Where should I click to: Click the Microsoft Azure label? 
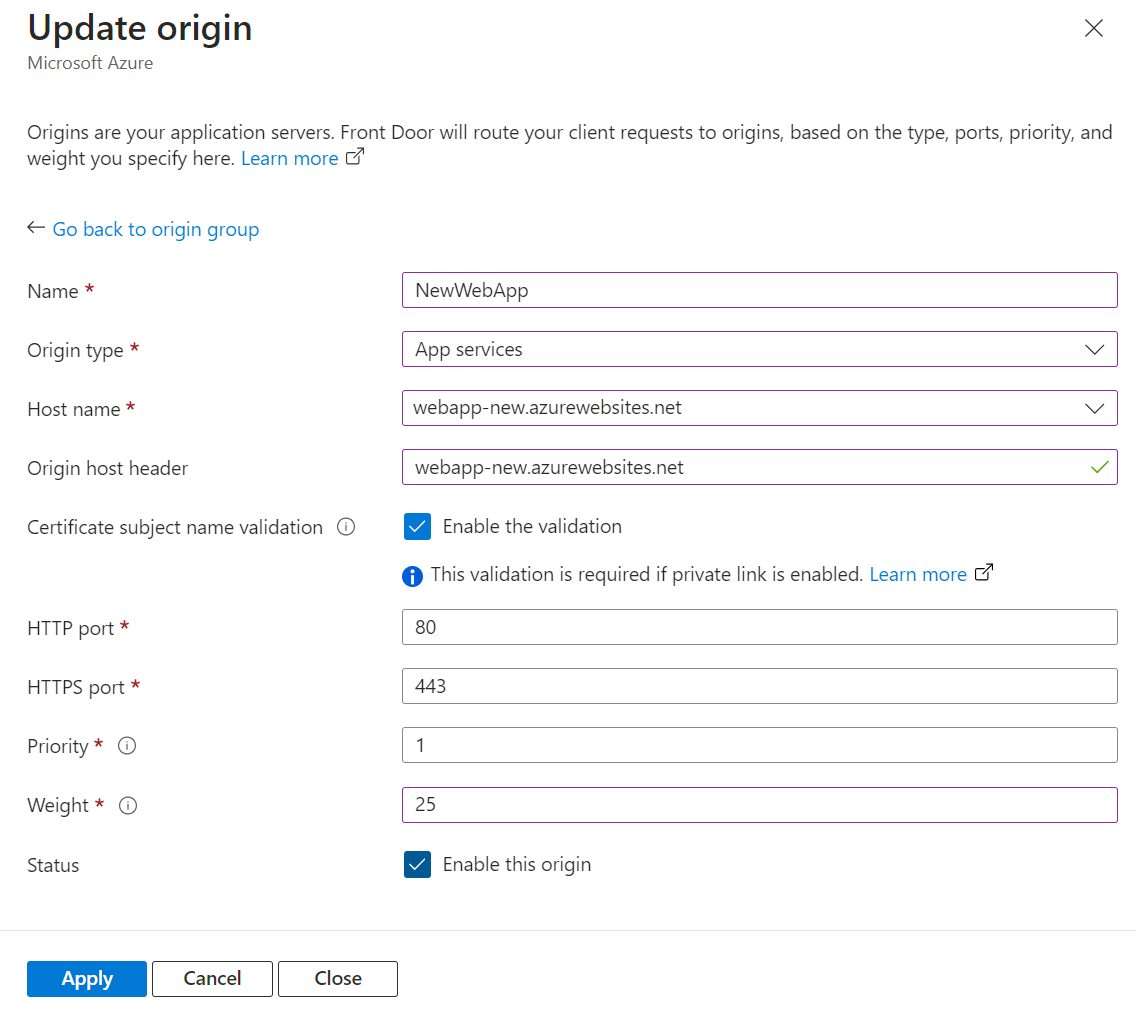[90, 62]
